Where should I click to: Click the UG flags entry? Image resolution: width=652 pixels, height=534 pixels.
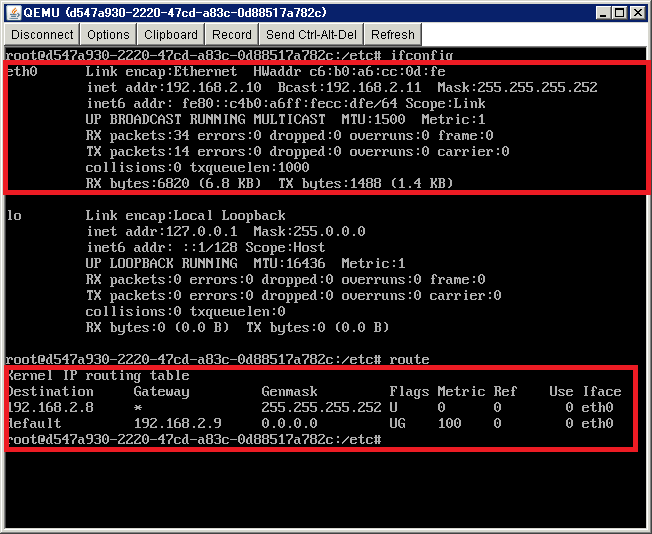pyautogui.click(x=398, y=423)
